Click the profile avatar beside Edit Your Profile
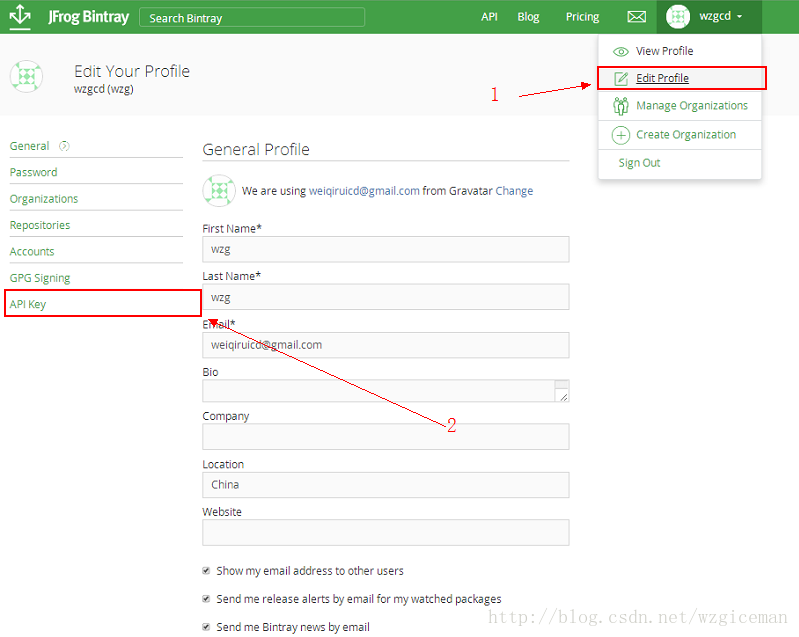 [x=26, y=76]
